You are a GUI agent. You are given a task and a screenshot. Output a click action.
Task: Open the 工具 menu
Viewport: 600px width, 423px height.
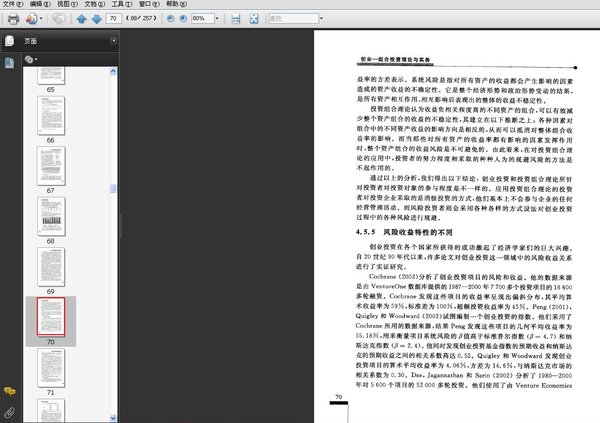(x=120, y=4)
